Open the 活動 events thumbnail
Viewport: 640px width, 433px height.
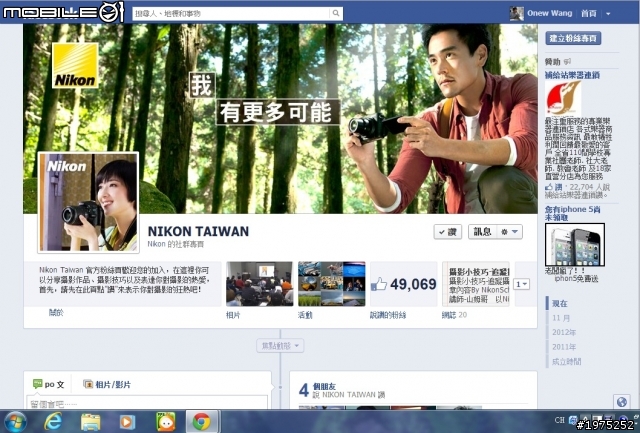[331, 284]
